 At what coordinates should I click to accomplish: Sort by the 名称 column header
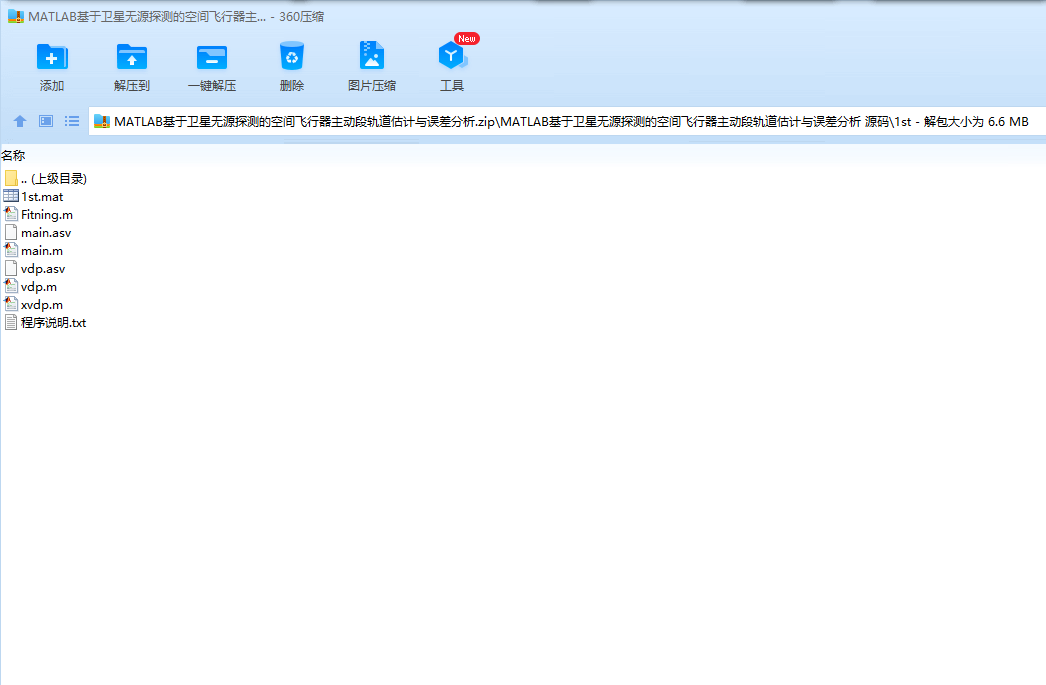pyautogui.click(x=13, y=155)
